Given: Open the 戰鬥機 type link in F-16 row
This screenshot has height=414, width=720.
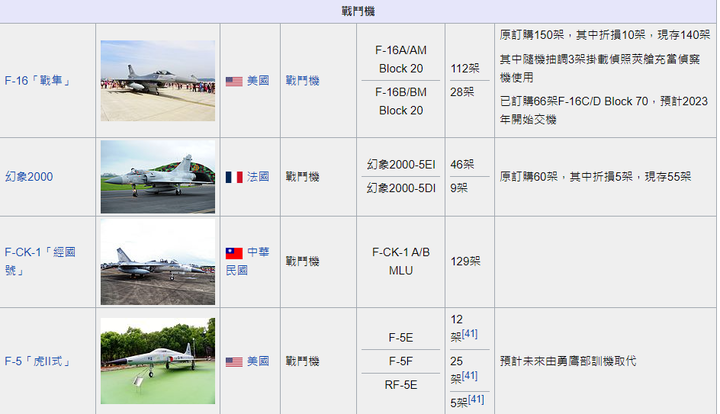Looking at the screenshot, I should pyautogui.click(x=303, y=81).
